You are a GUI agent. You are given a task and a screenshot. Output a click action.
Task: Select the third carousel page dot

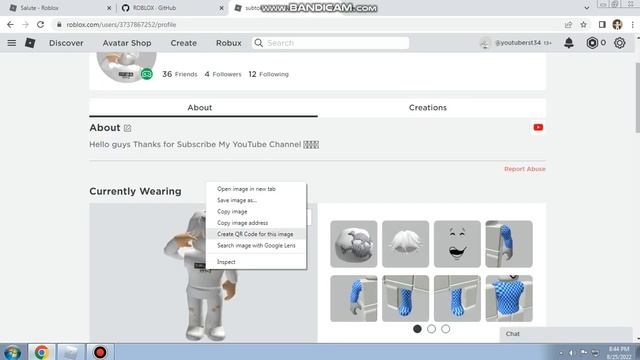coord(445,329)
